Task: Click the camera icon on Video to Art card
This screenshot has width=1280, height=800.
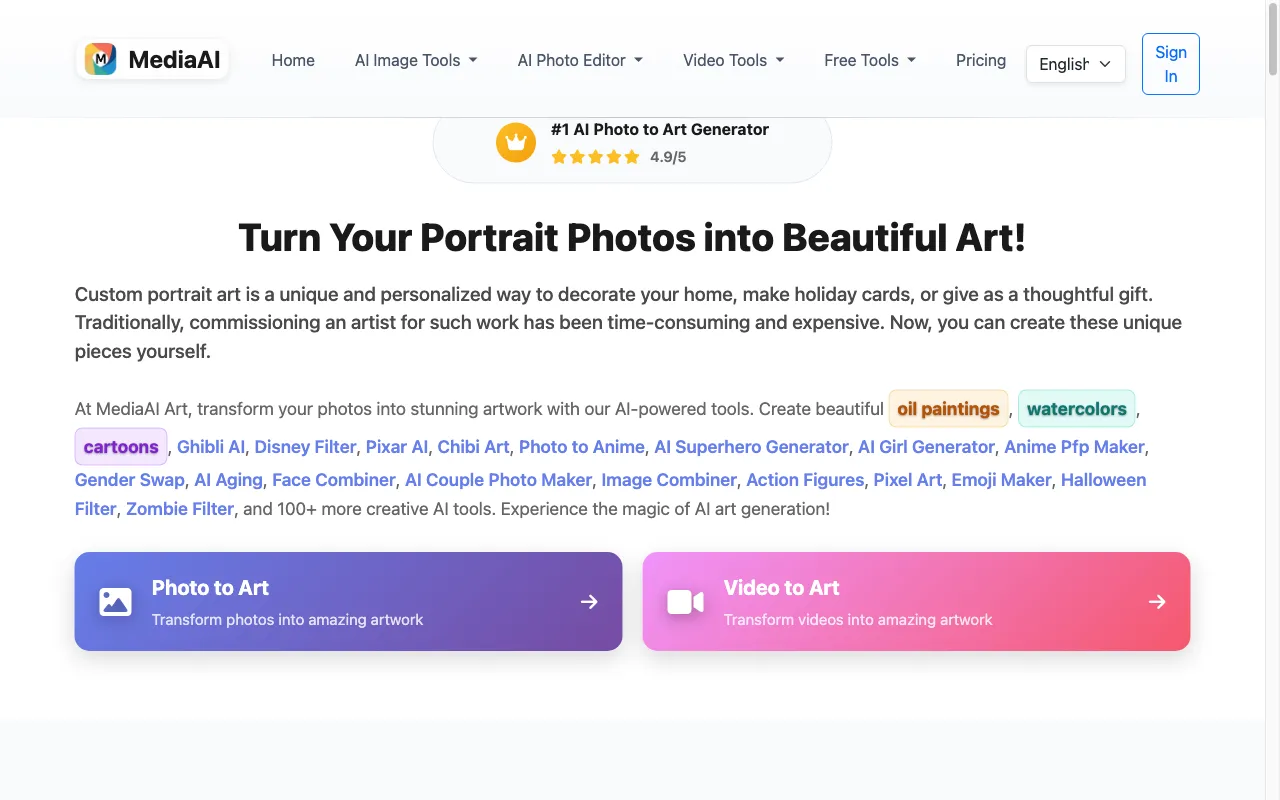Action: (686, 602)
